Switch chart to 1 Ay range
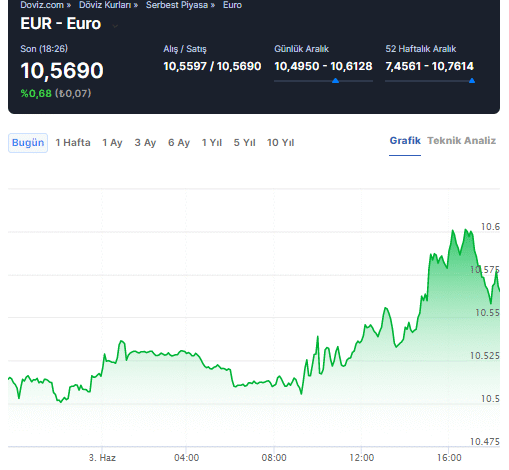This screenshot has width=509, height=470. (x=112, y=143)
